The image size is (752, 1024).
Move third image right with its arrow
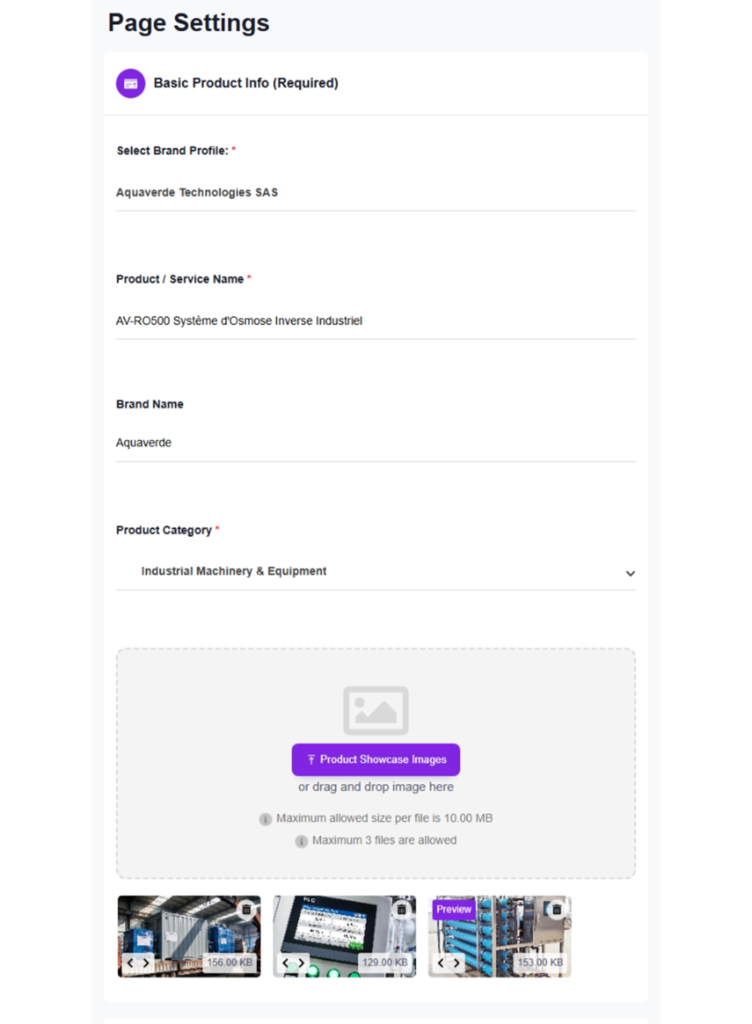(x=458, y=963)
